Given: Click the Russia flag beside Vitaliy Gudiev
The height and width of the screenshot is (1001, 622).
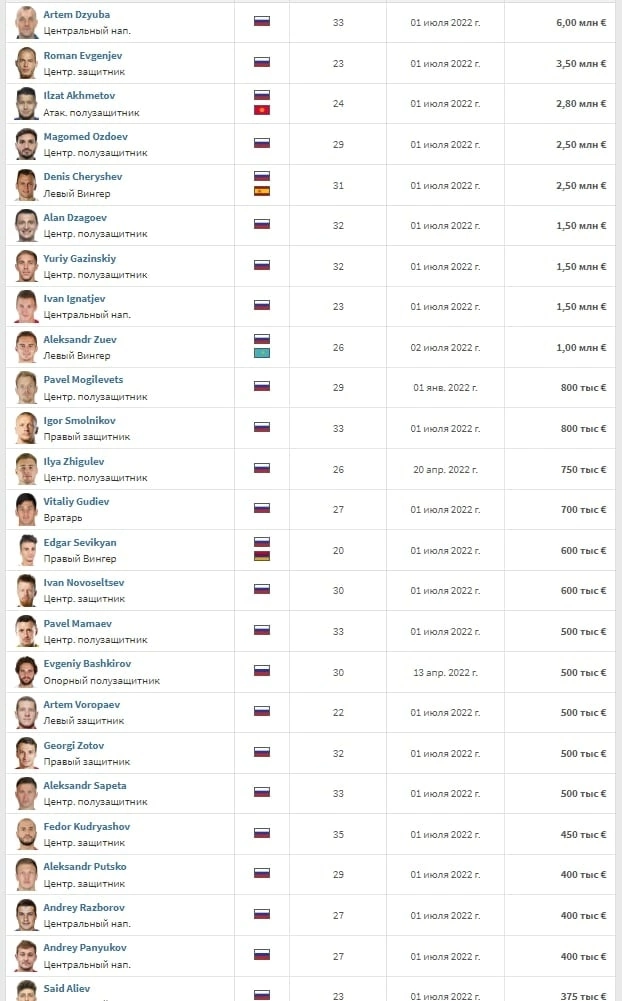Looking at the screenshot, I should tap(262, 508).
